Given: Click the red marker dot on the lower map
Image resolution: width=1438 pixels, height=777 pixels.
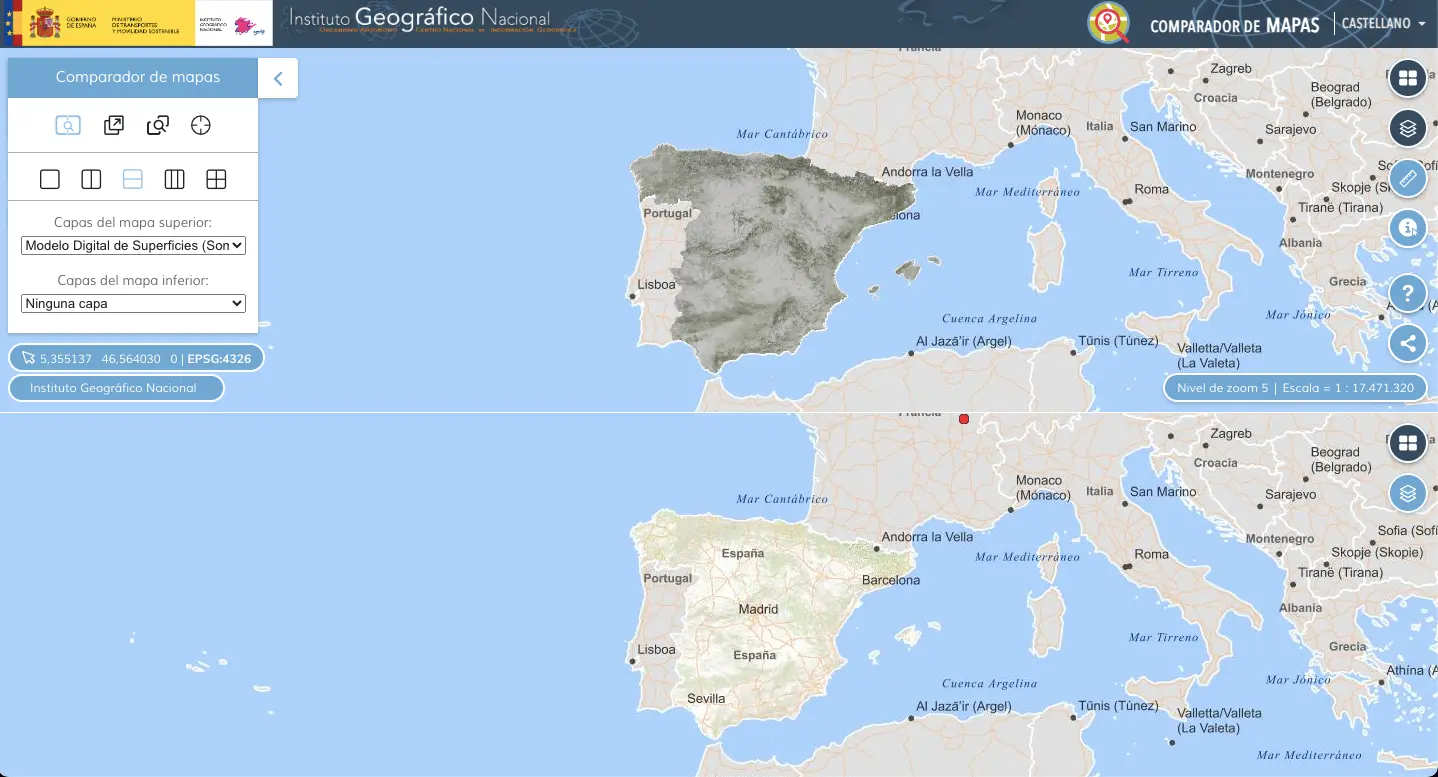Looking at the screenshot, I should tap(964, 419).
